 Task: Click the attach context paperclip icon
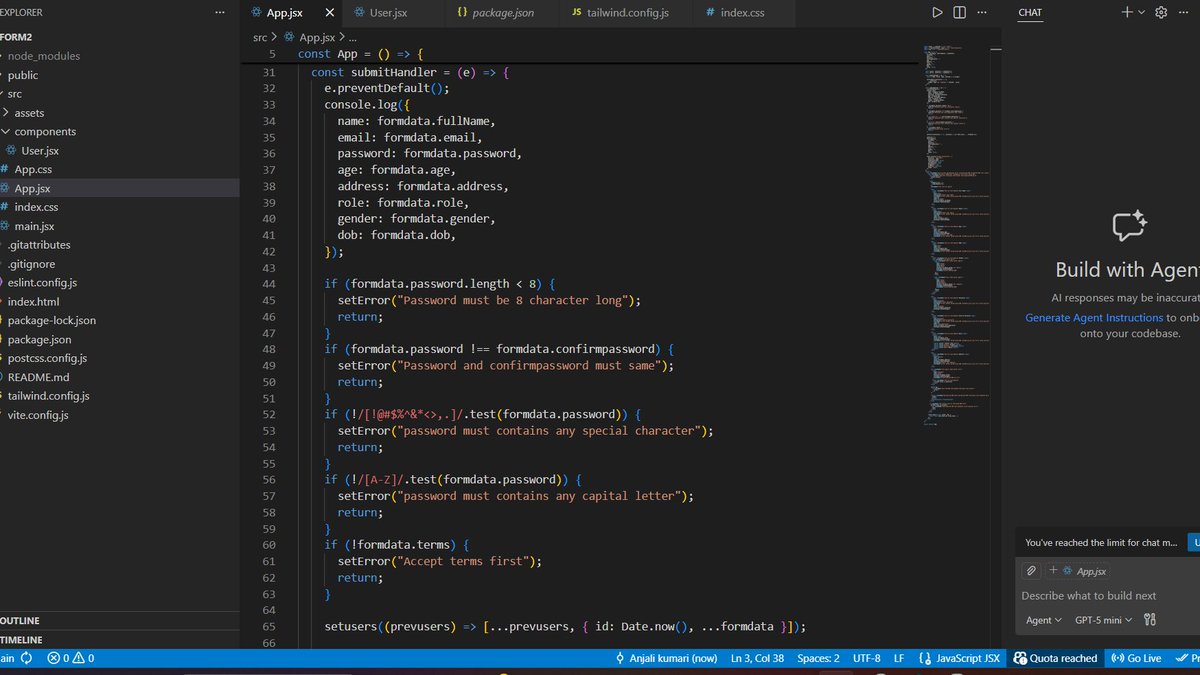[x=1031, y=571]
